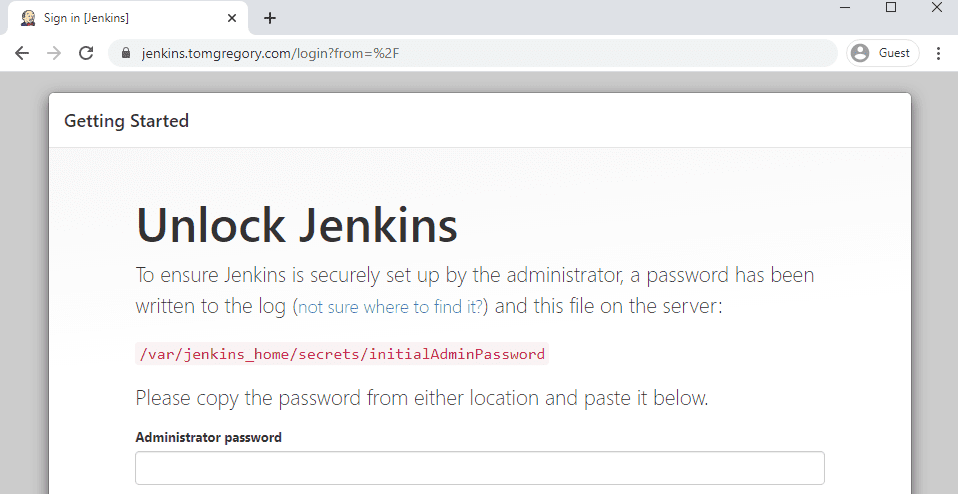958x494 pixels.
Task: Open the Guest profile menu
Action: tap(883, 53)
